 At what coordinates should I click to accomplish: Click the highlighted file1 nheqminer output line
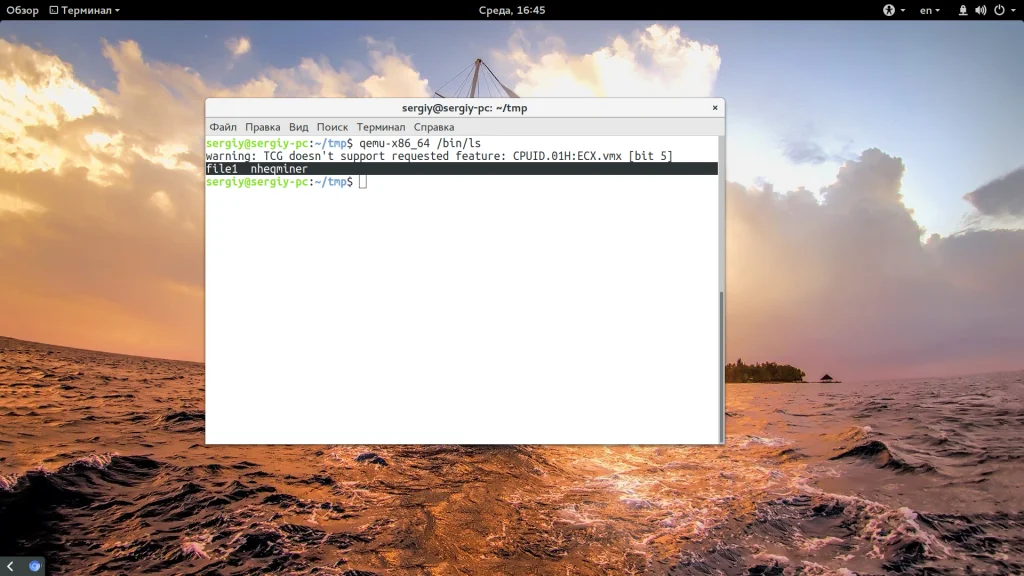click(462, 168)
